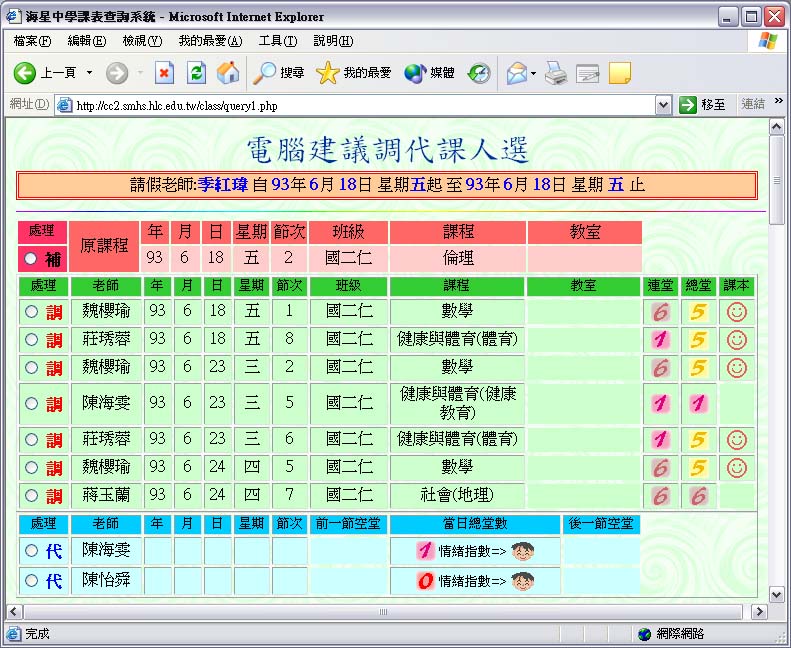Click the address bar URL field
Image resolution: width=791 pixels, height=648 pixels.
360,105
